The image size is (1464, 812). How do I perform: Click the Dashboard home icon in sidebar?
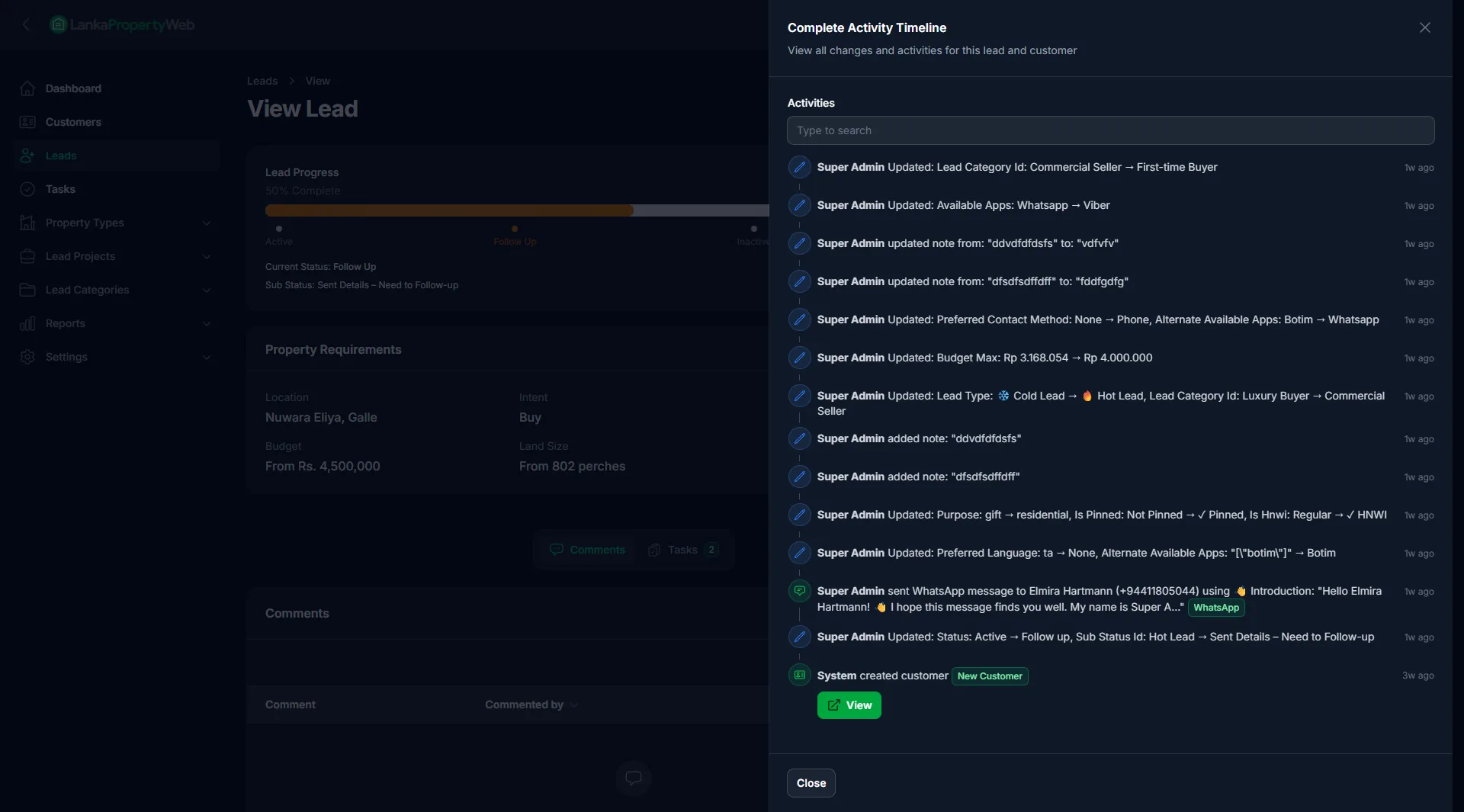[27, 88]
